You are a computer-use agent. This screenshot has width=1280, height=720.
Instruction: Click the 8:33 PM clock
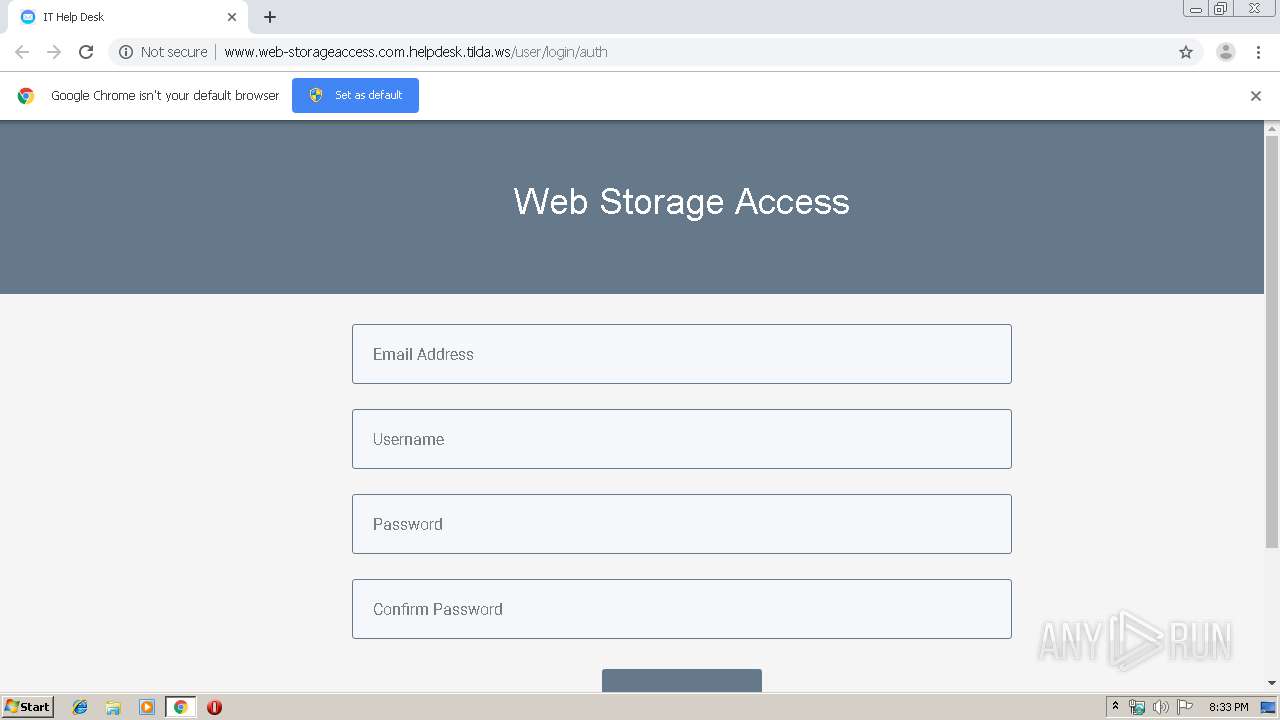(1228, 707)
